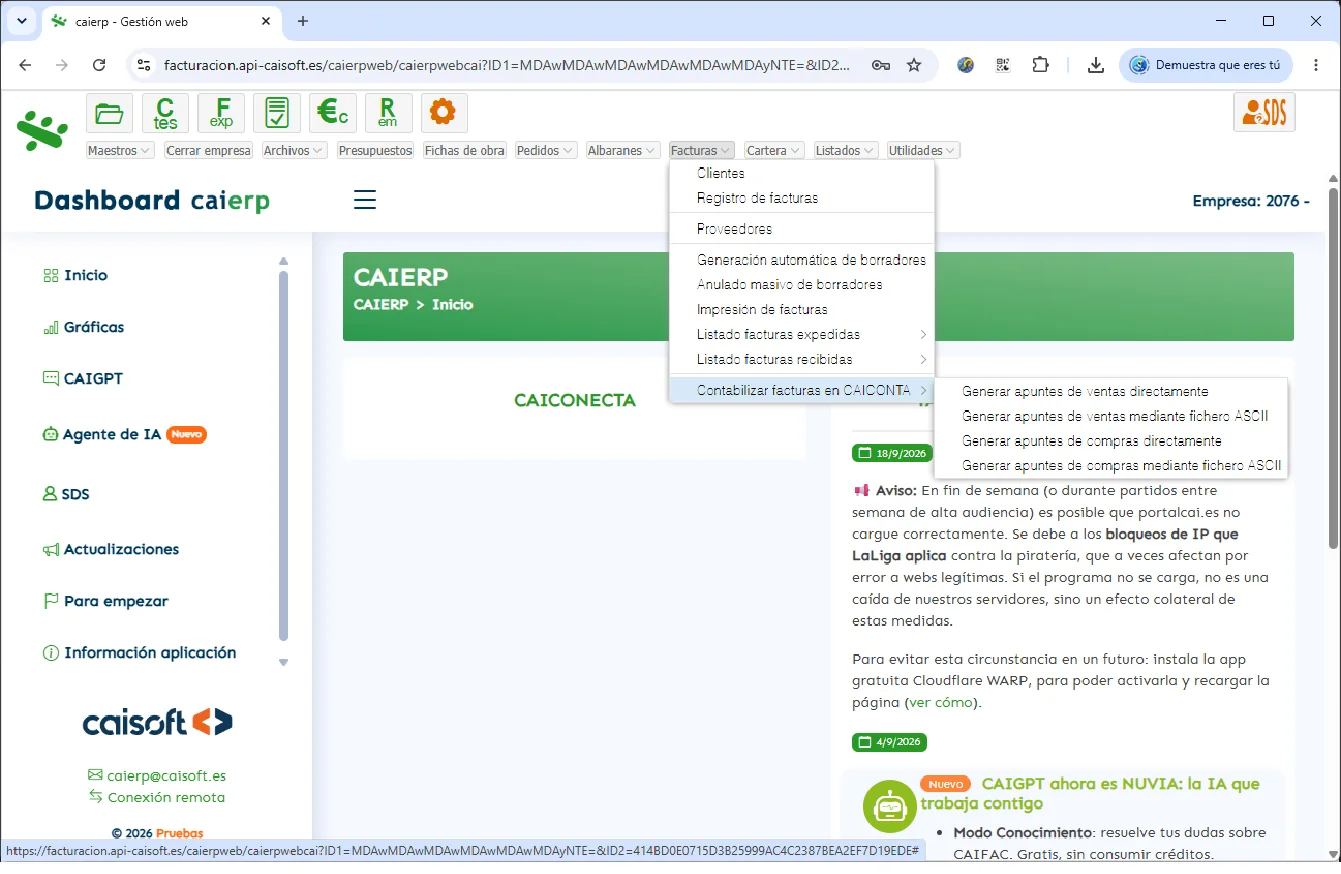Open the checklist document toolbar icon
This screenshot has width=1341, height=874.
point(277,113)
